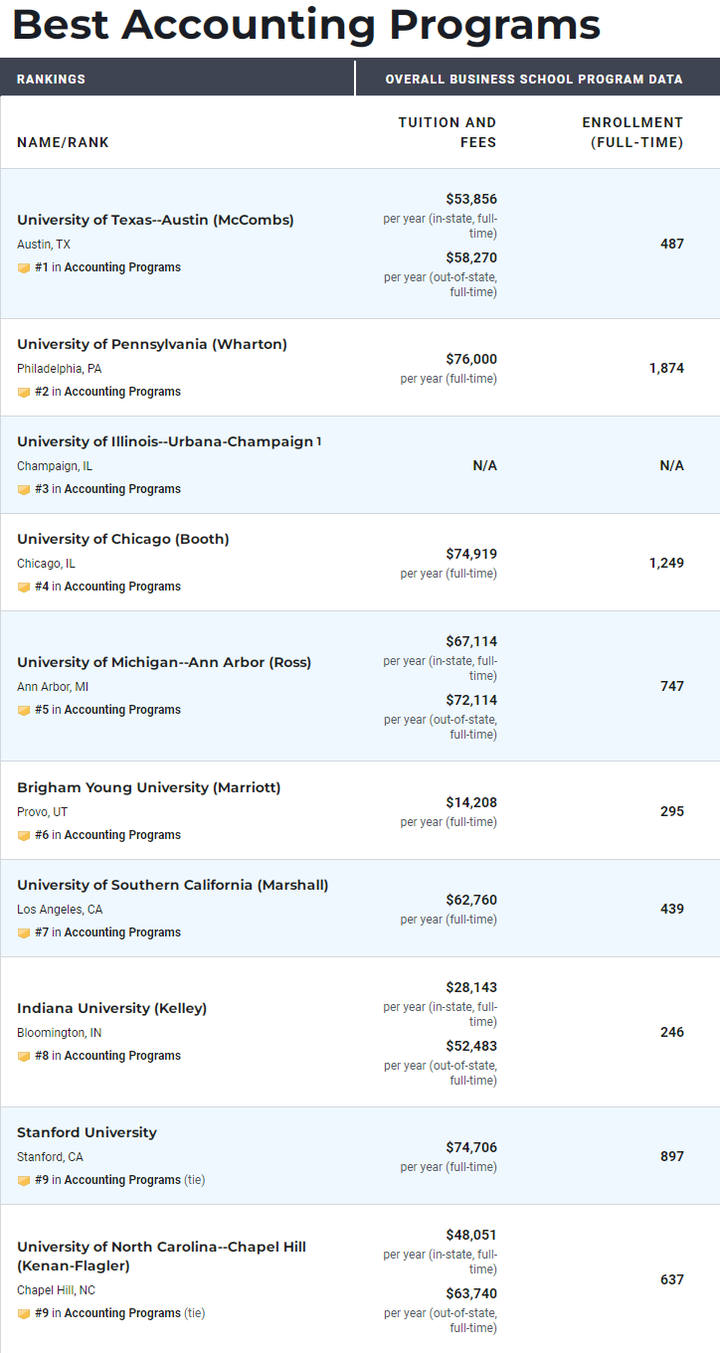This screenshot has height=1353, width=720.
Task: Click the Enrollment (Full-Time) column header
Action: (x=633, y=132)
